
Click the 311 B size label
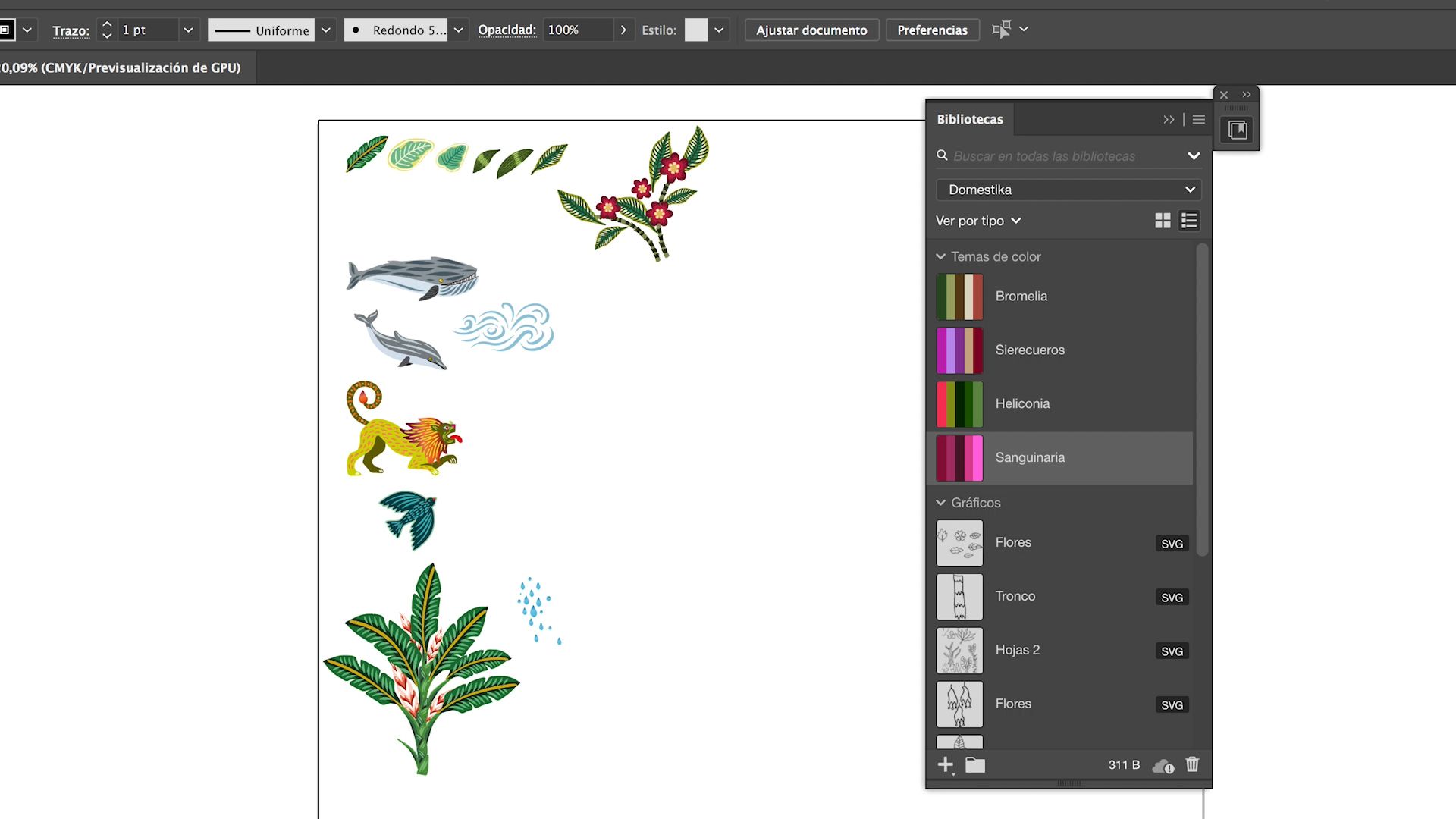(x=1124, y=765)
